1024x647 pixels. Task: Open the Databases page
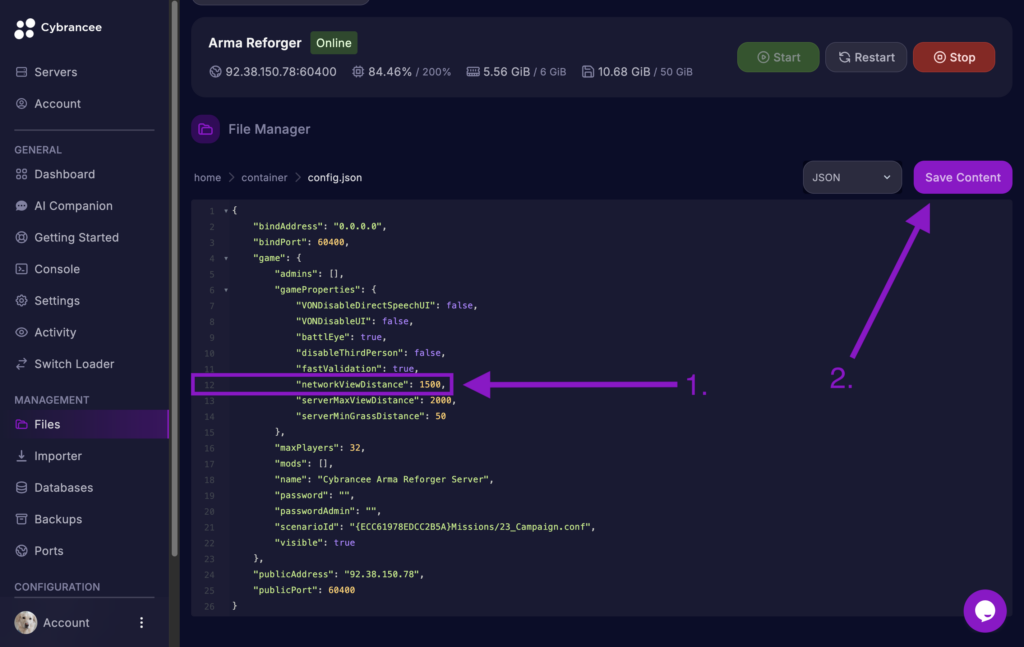pyautogui.click(x=84, y=488)
